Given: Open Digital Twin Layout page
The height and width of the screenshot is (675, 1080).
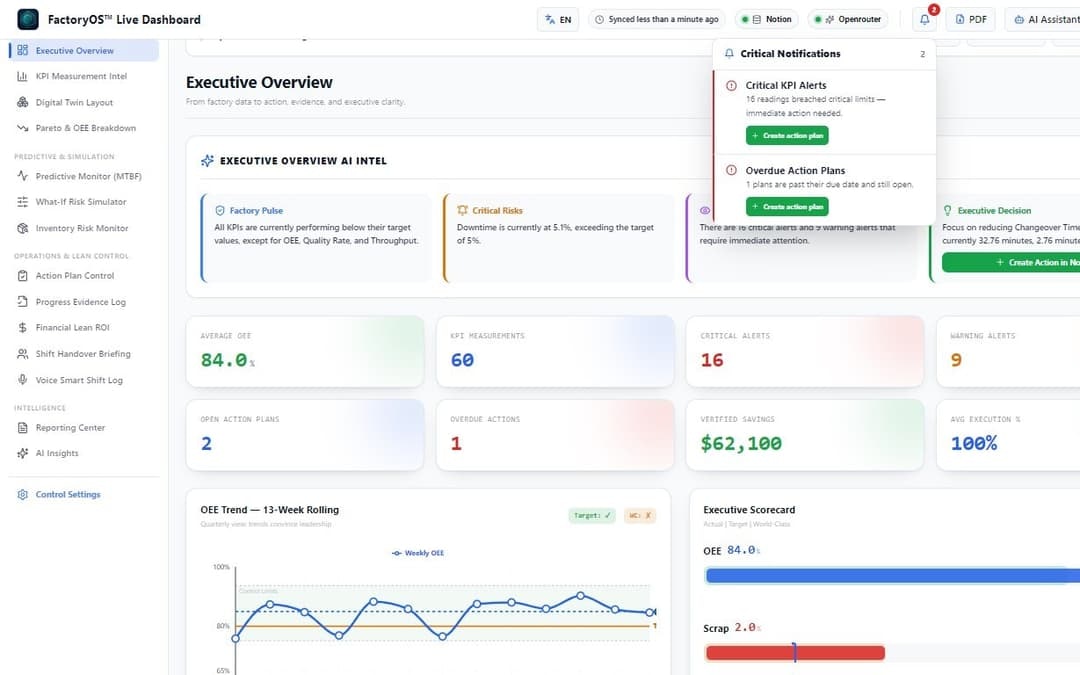Looking at the screenshot, I should click(x=84, y=102).
